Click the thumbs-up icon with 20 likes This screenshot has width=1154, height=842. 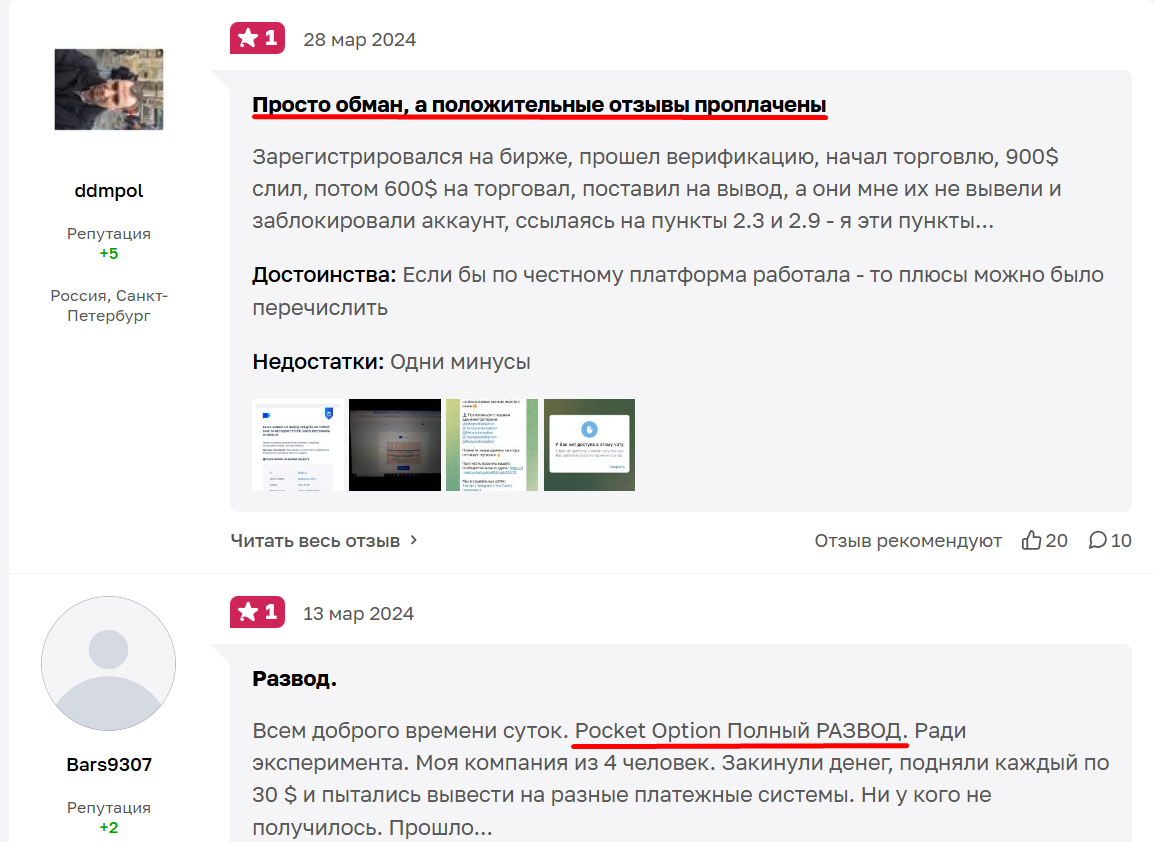[x=1031, y=540]
